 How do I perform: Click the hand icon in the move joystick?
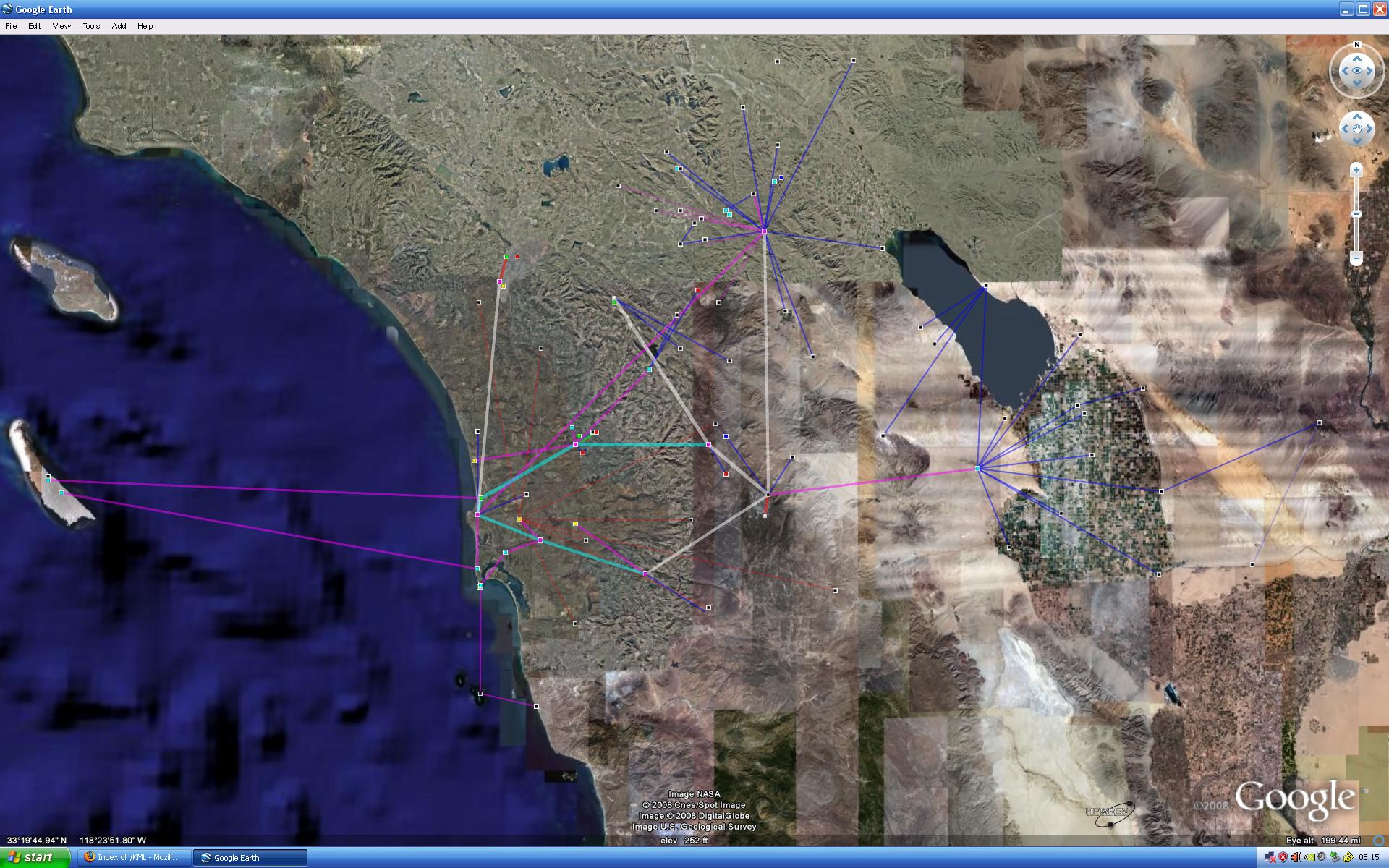click(x=1357, y=129)
